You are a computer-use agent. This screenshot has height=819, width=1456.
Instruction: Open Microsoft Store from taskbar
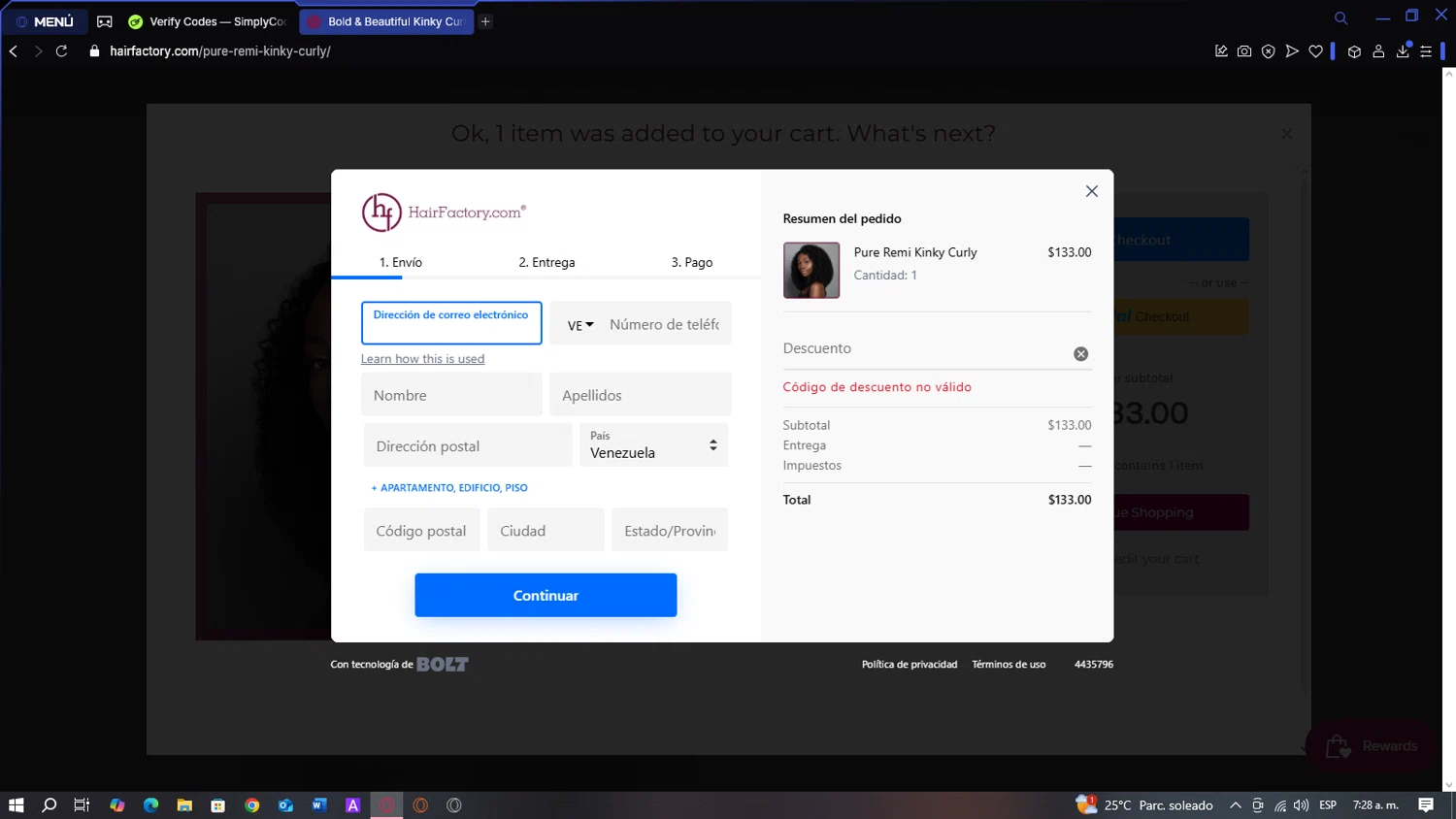[x=218, y=805]
